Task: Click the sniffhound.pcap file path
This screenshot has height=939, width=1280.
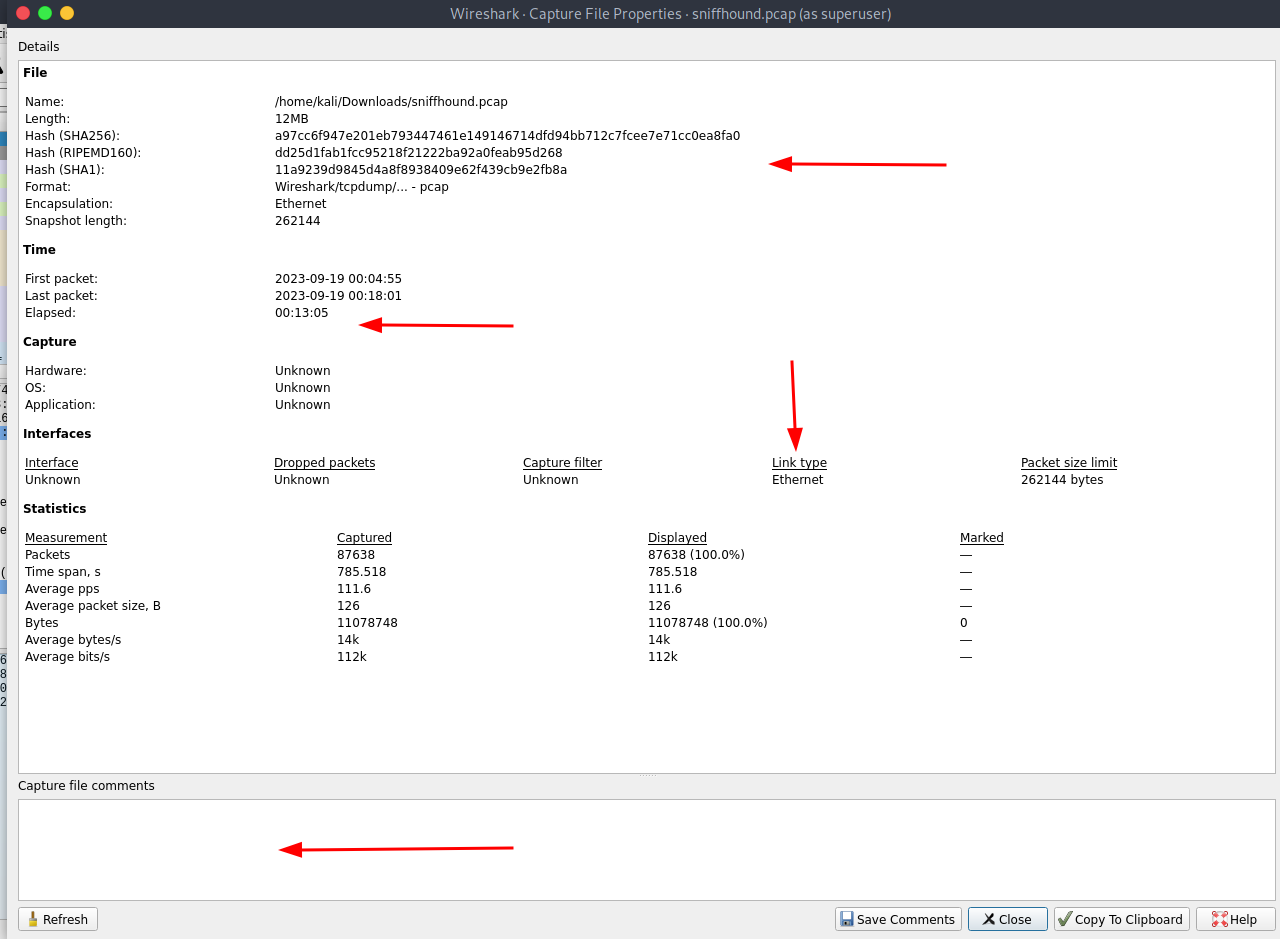Action: point(391,102)
